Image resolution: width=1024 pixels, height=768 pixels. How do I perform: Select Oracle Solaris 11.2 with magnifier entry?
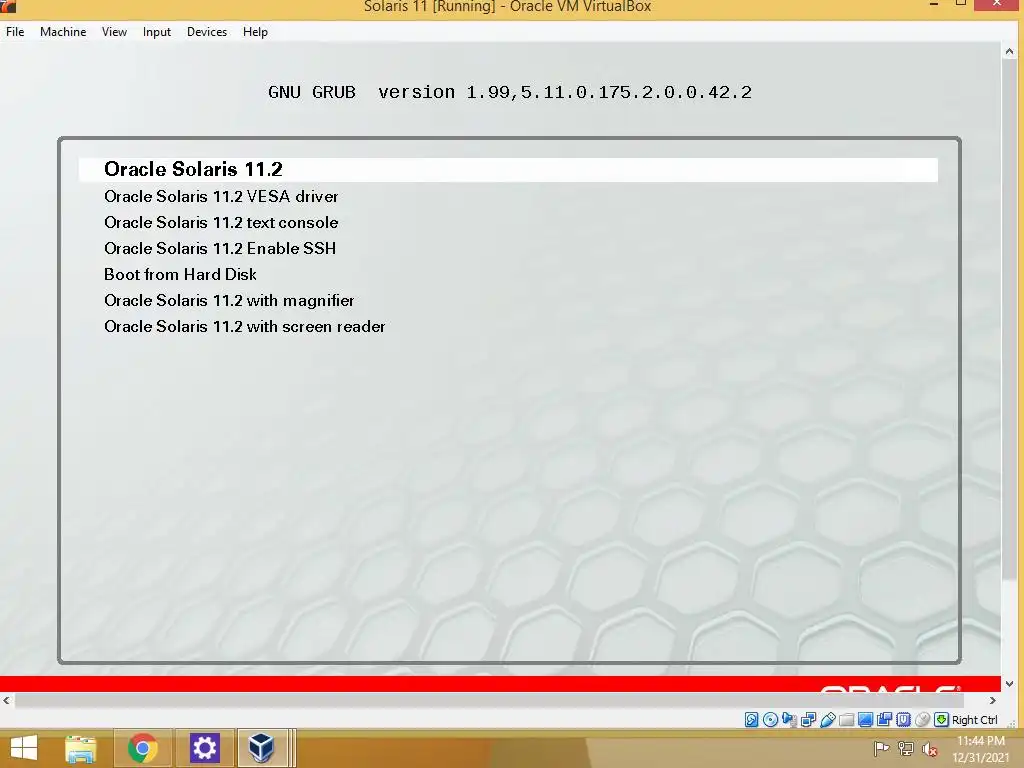(229, 300)
